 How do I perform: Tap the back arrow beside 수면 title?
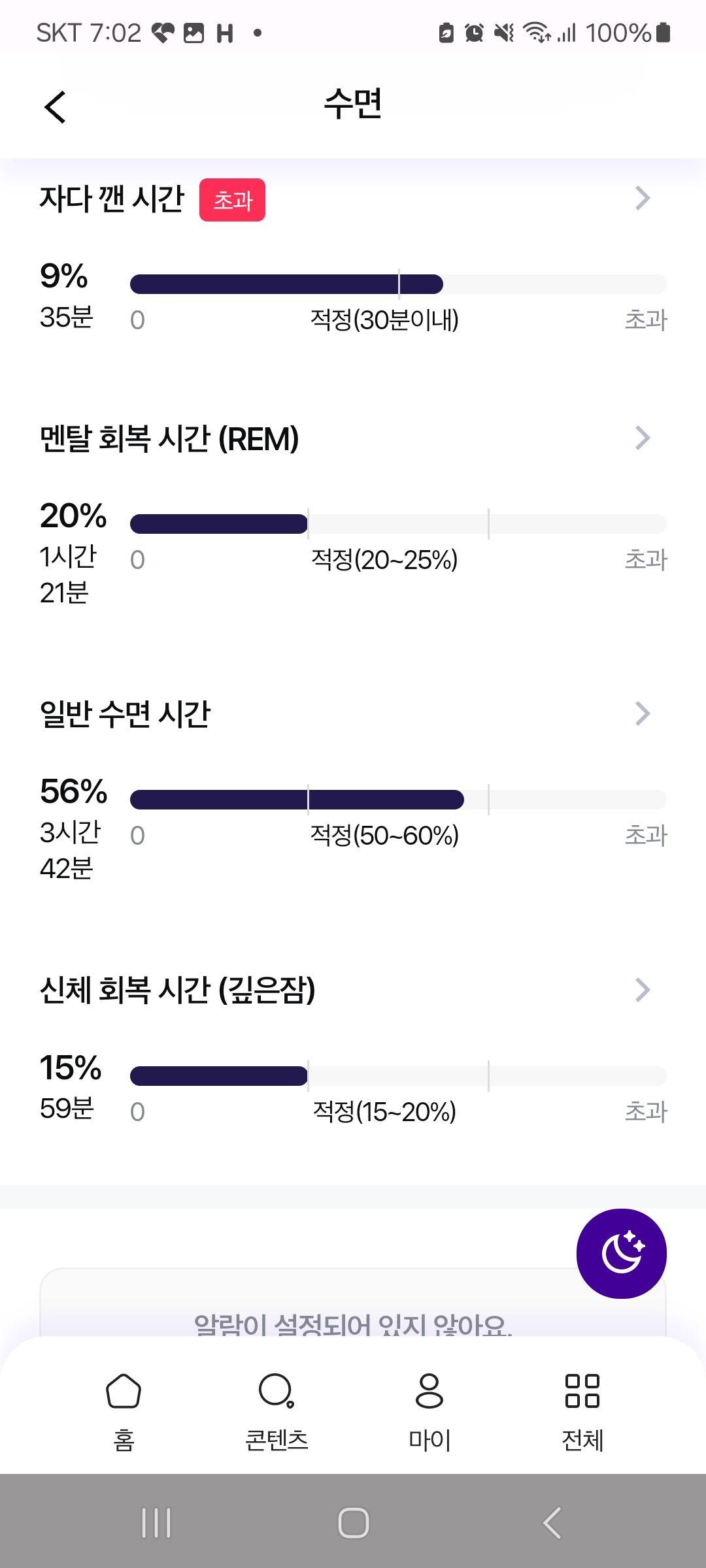tap(56, 106)
